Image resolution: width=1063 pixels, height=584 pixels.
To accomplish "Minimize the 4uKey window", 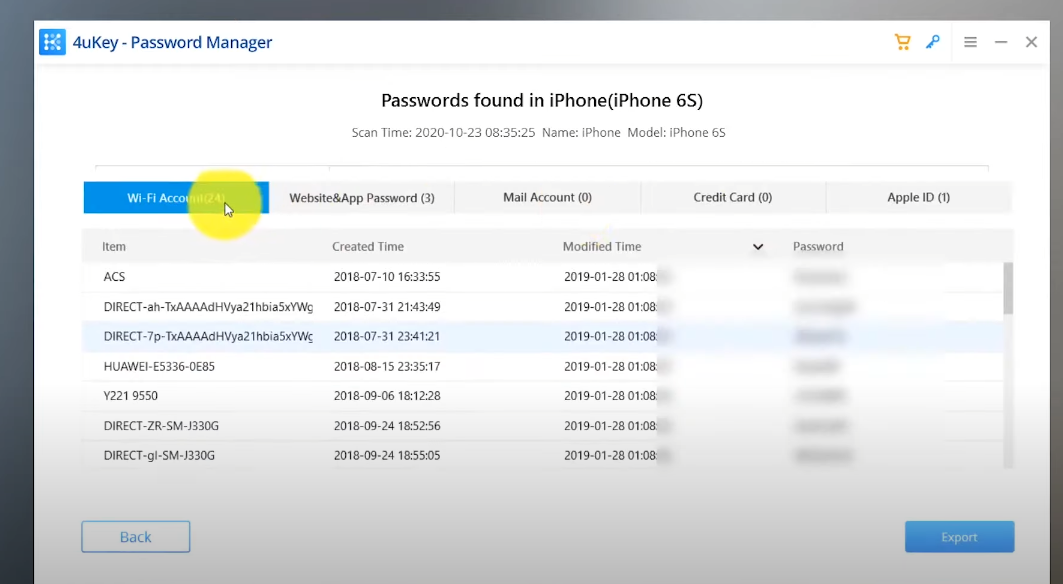I will click(1001, 42).
